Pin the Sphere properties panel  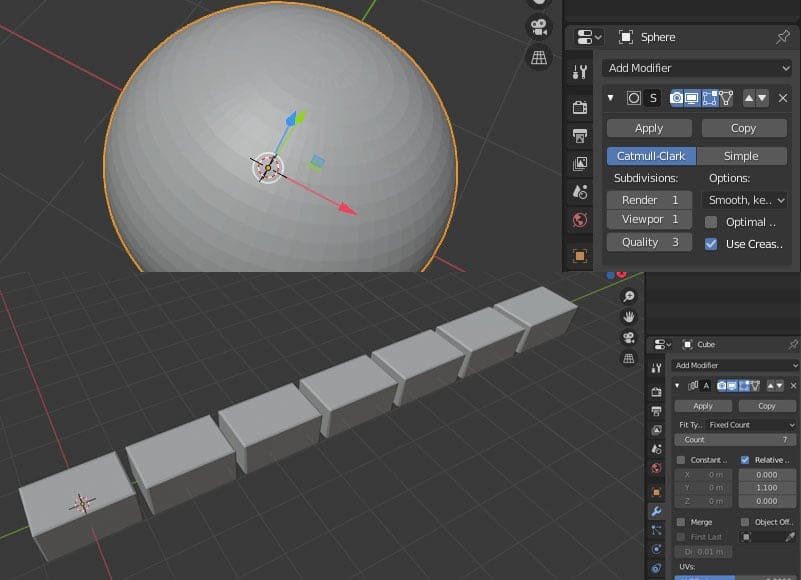point(782,37)
